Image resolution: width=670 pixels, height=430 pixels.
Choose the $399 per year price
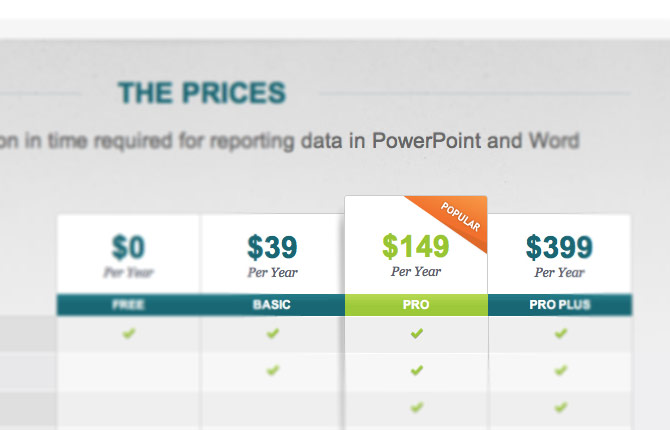pos(559,256)
